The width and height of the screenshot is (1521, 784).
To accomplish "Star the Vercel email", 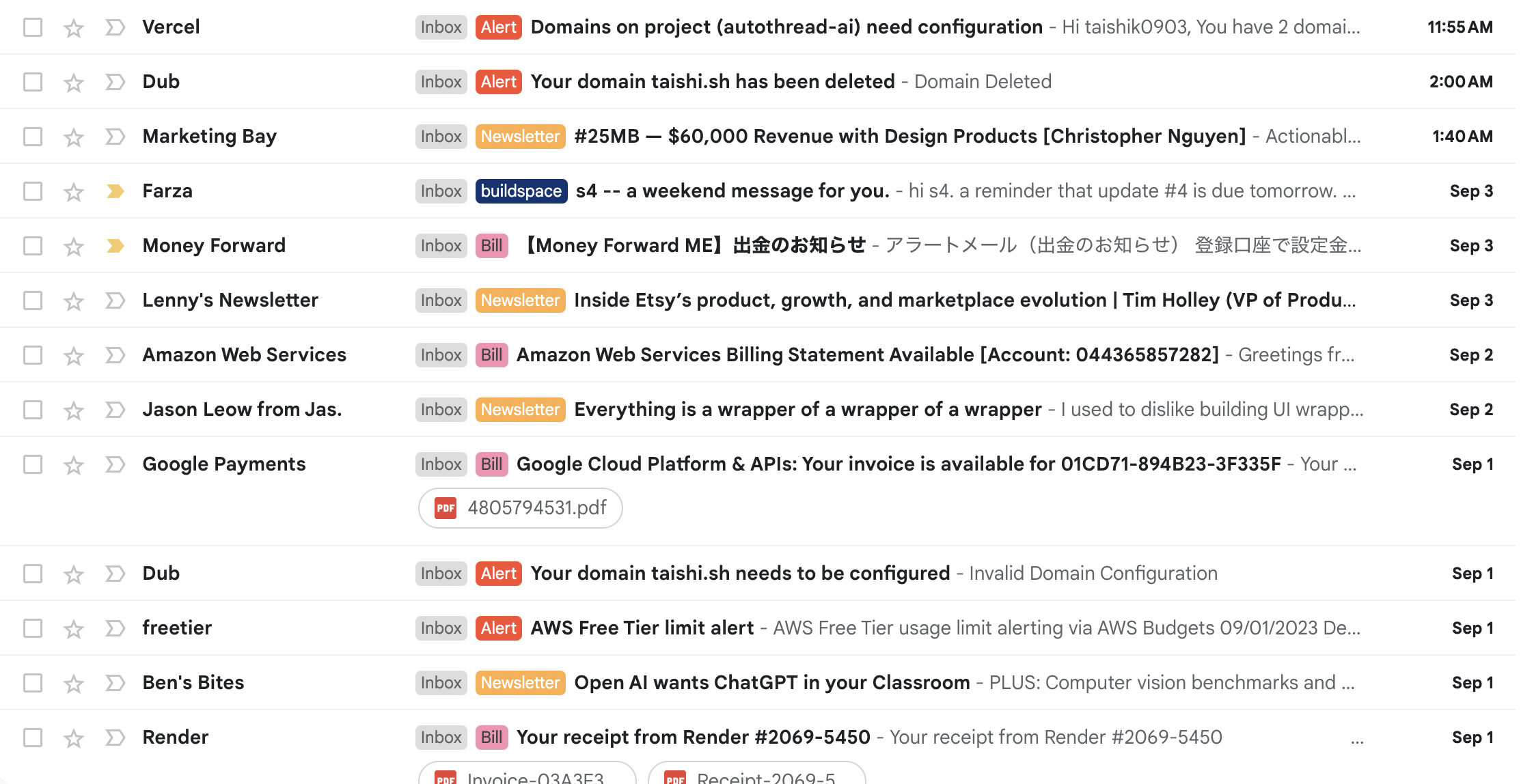I will [74, 28].
